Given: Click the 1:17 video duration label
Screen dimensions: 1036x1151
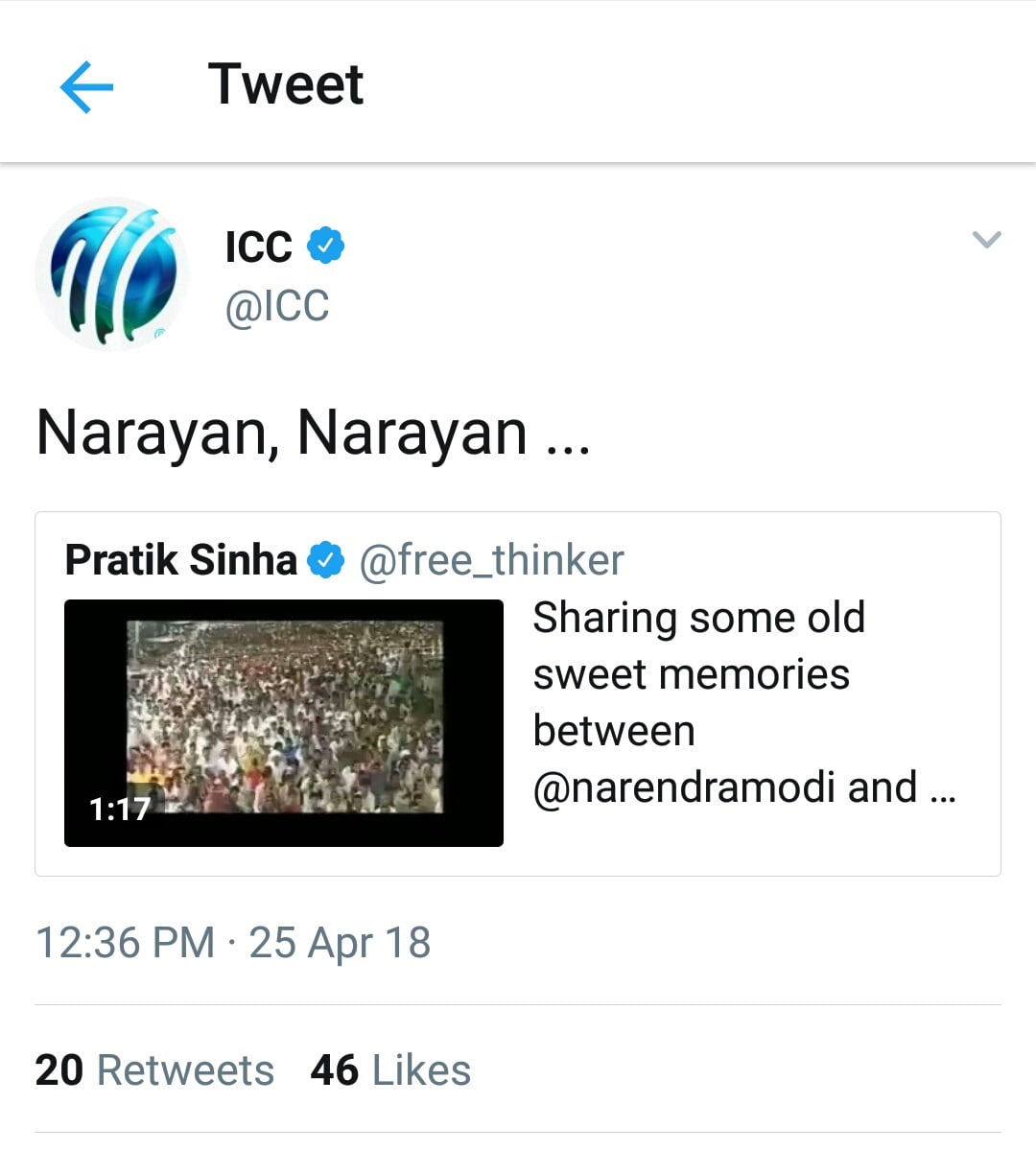Looking at the screenshot, I should click(x=119, y=810).
